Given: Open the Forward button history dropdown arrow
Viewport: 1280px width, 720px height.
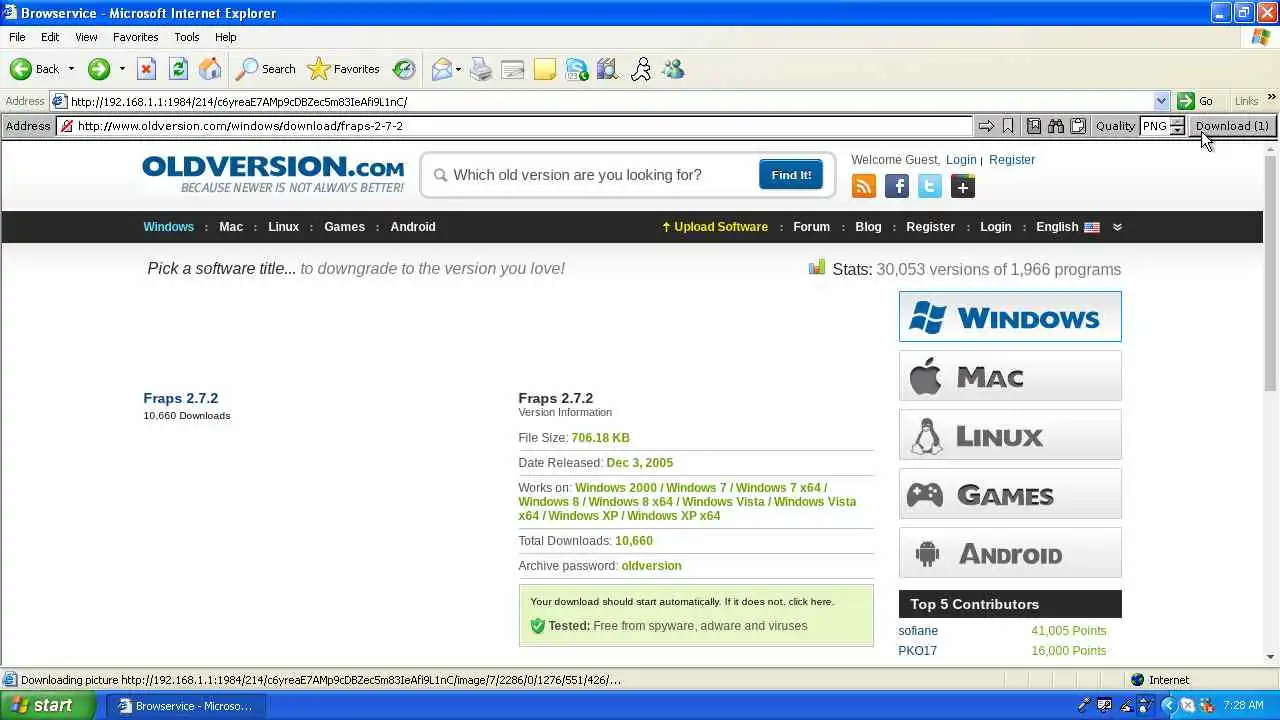Looking at the screenshot, I should pyautogui.click(x=122, y=69).
